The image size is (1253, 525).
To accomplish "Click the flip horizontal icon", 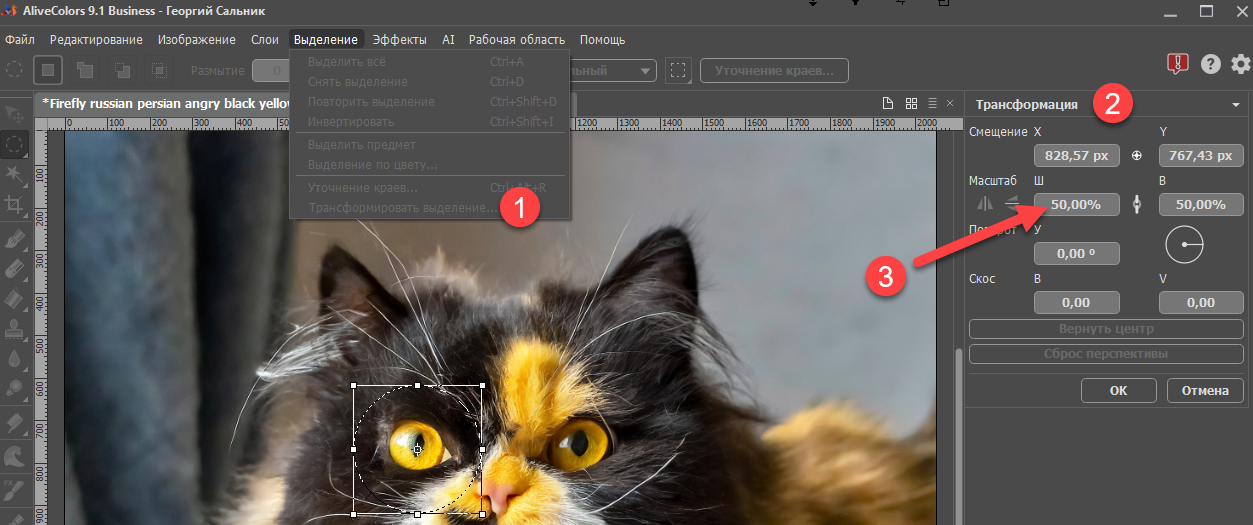I will pyautogui.click(x=985, y=204).
